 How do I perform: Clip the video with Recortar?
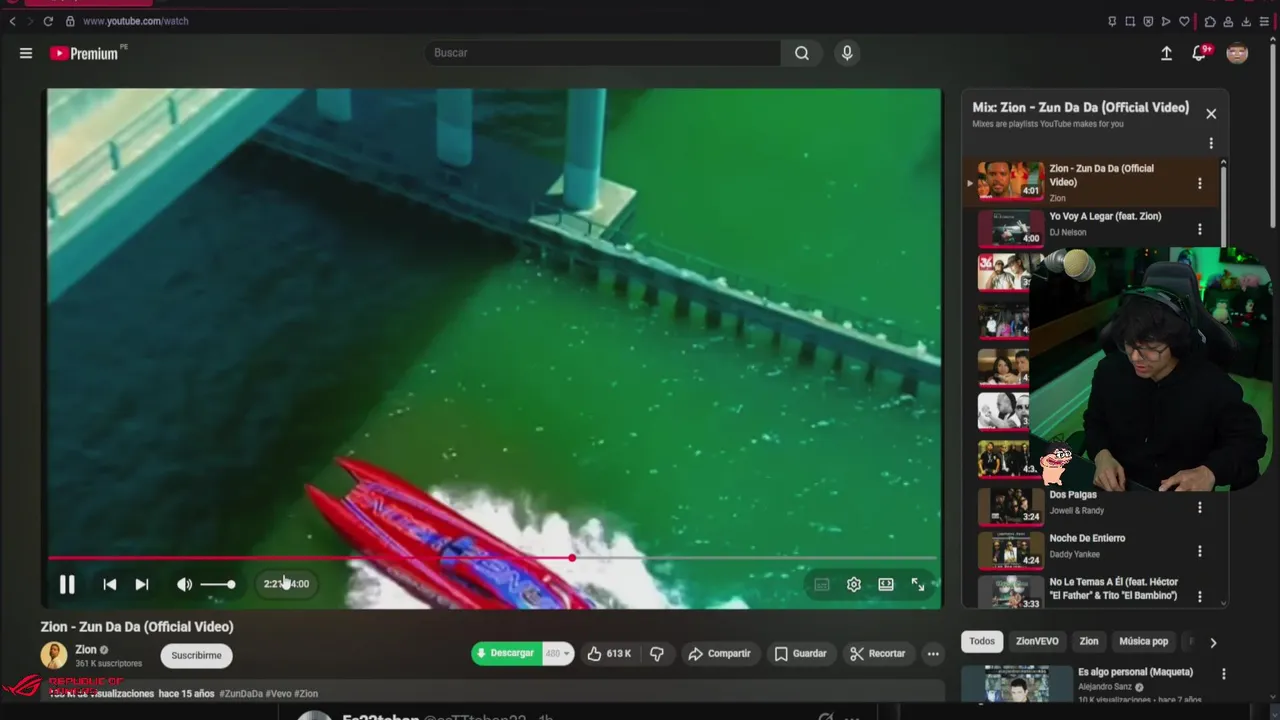click(x=877, y=654)
